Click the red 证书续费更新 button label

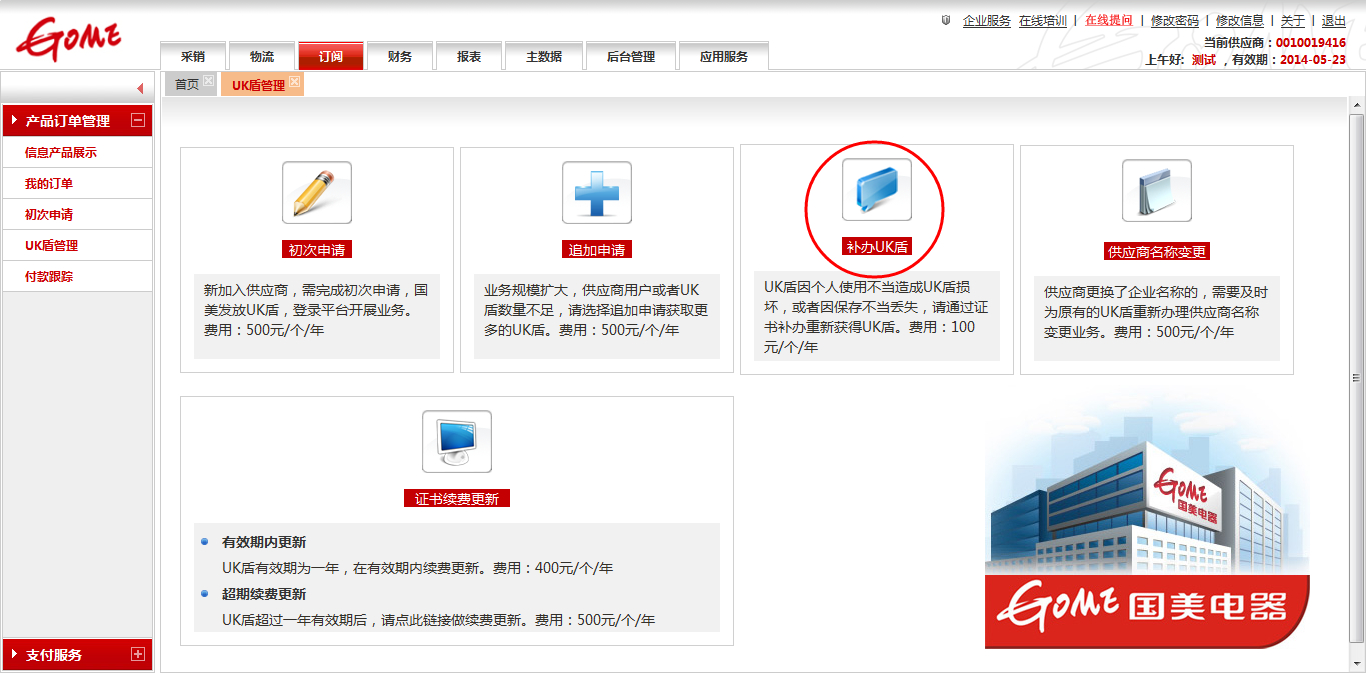tap(457, 498)
